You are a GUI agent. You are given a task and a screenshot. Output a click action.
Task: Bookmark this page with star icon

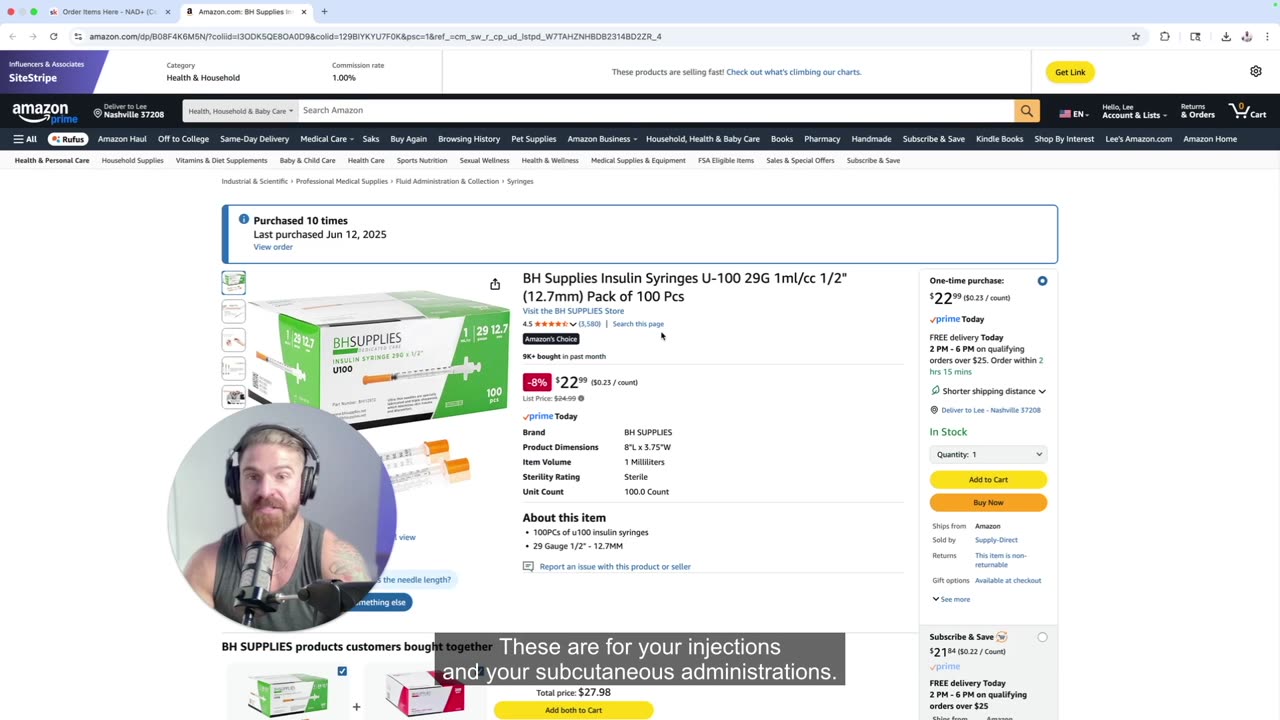(x=1136, y=36)
